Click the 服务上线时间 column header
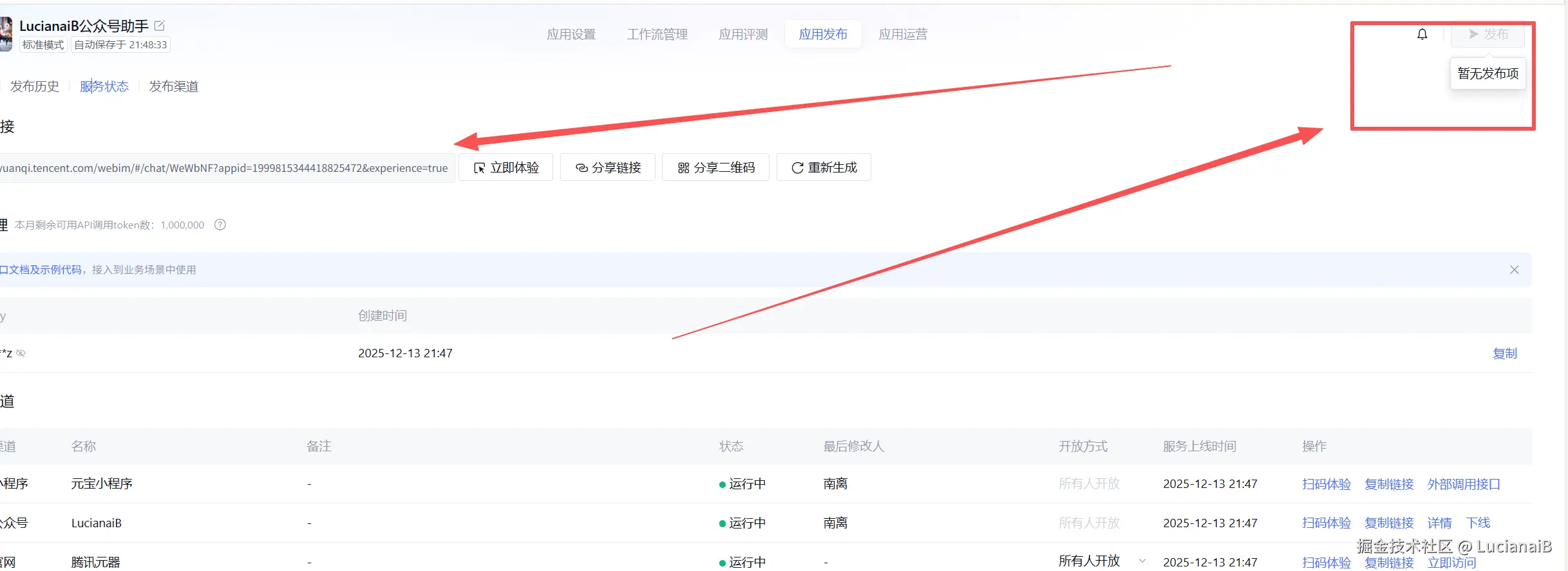 [x=1200, y=446]
